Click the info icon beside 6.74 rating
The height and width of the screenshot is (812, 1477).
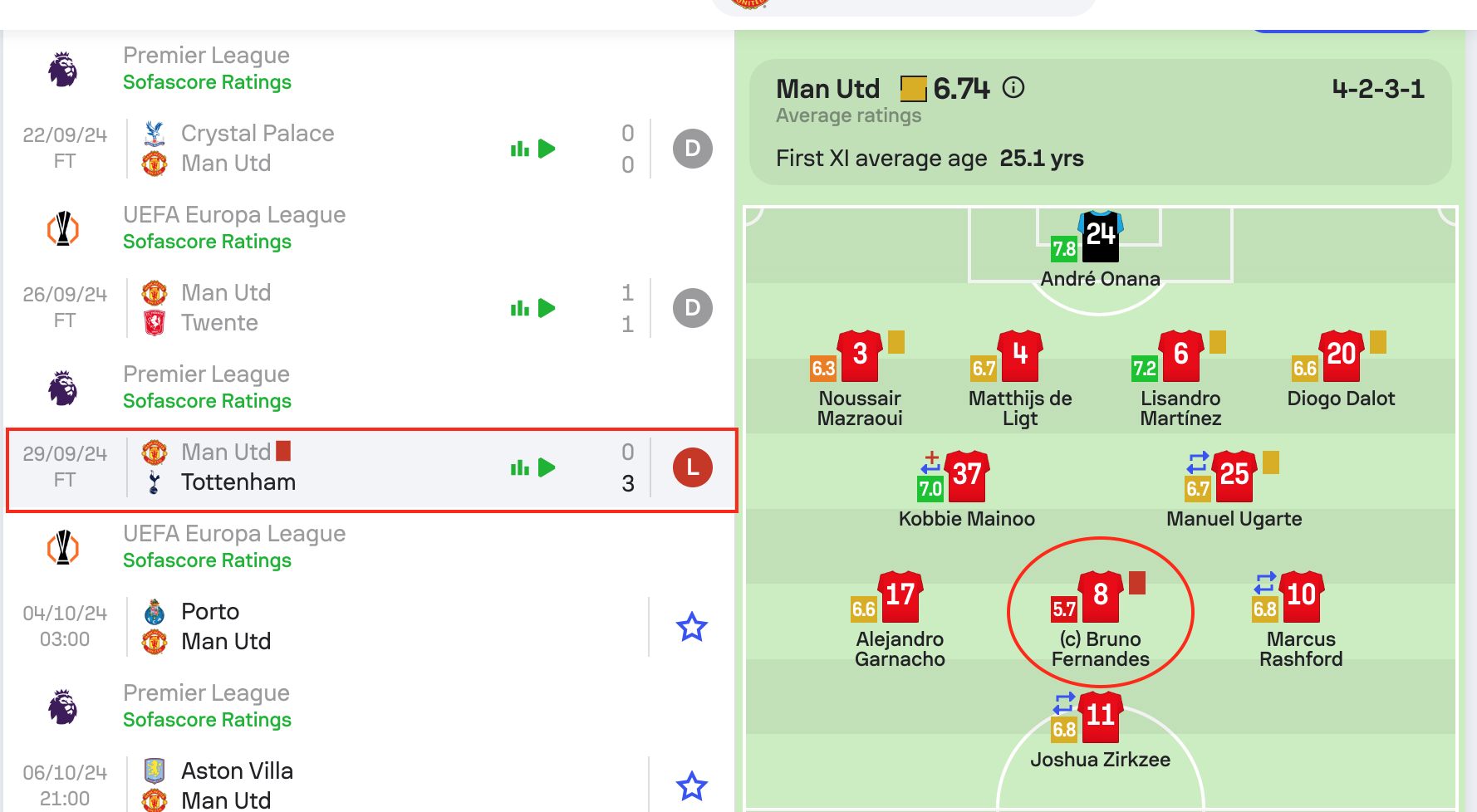click(1013, 87)
